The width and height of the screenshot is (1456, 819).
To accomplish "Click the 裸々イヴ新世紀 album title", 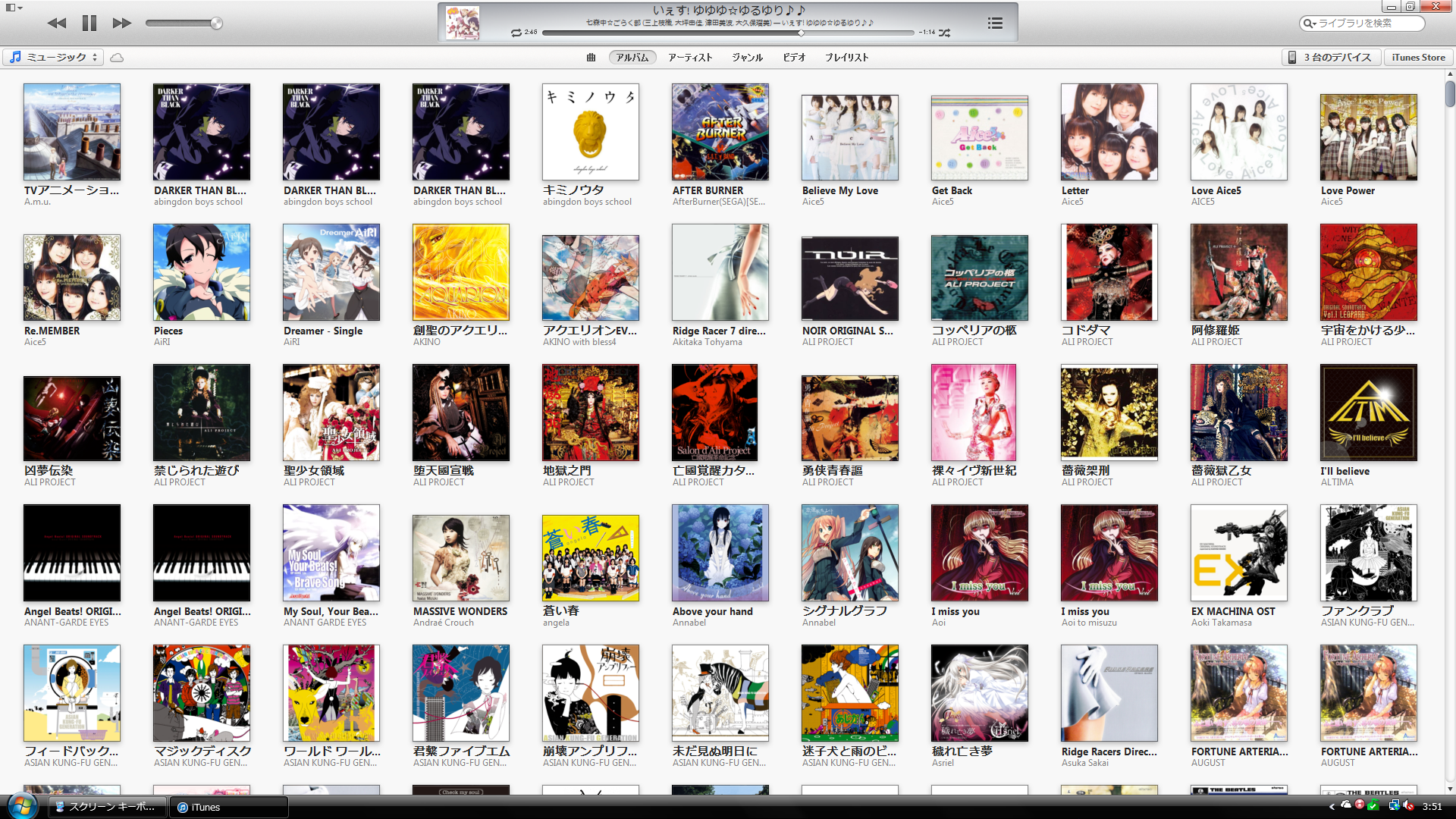I will (x=974, y=471).
